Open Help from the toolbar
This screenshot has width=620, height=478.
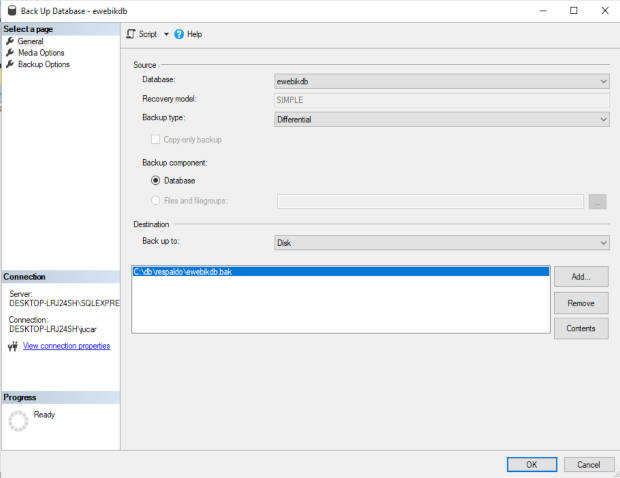tap(189, 34)
